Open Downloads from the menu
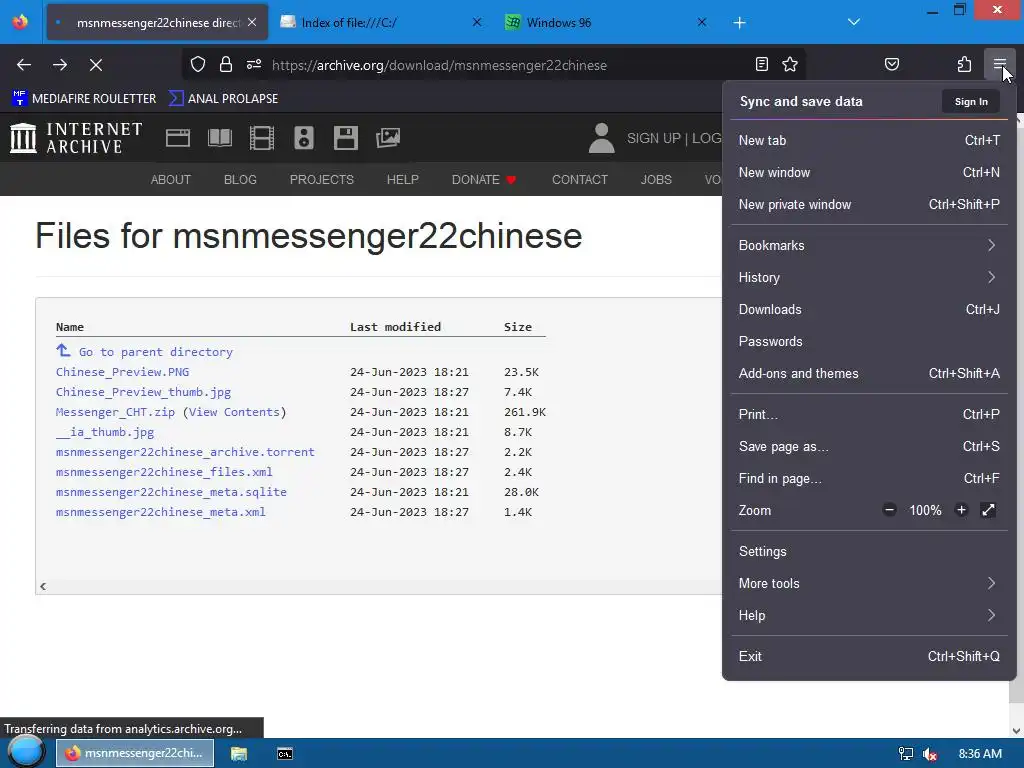 click(869, 310)
